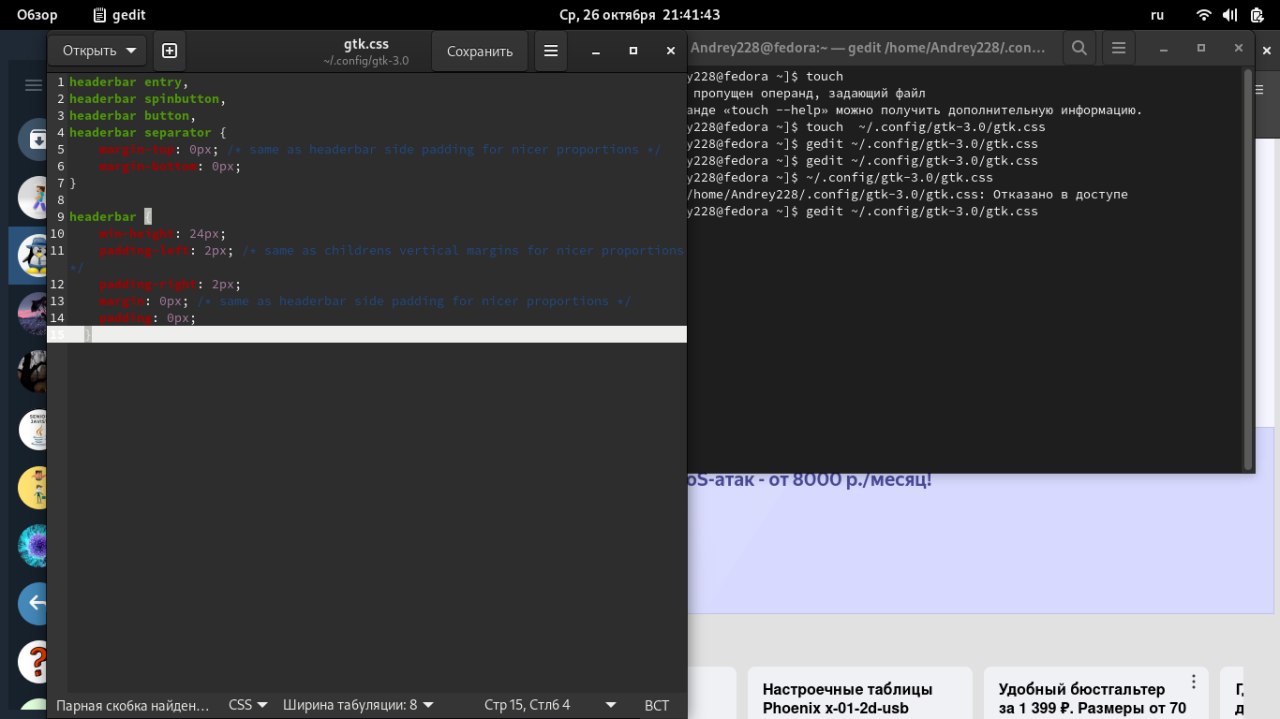The image size is (1280, 719).
Task: Click the terminal title Andrey228@fedora
Action: pos(868,47)
